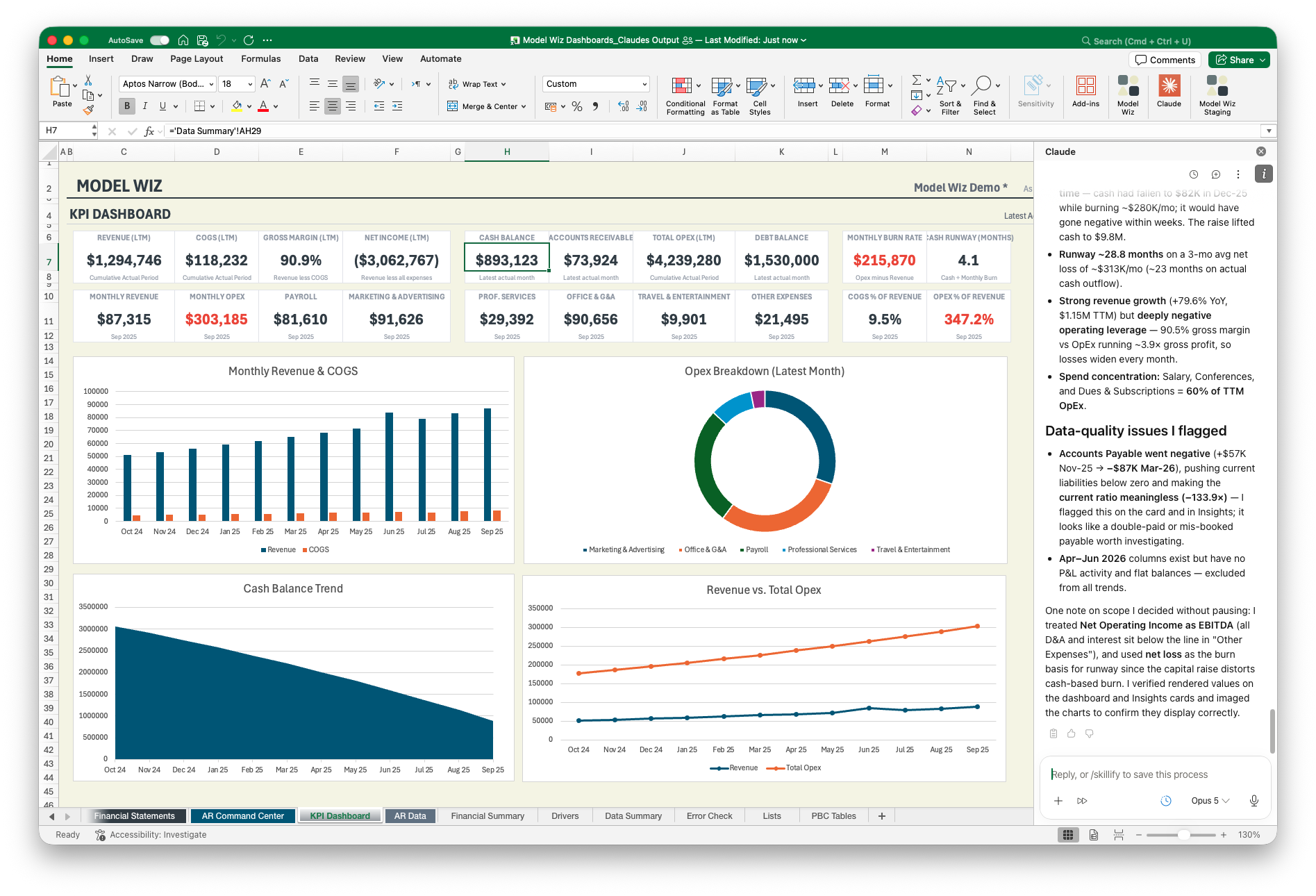Expand the Merge & Center options
The width and height of the screenshot is (1316, 896).
click(x=524, y=107)
